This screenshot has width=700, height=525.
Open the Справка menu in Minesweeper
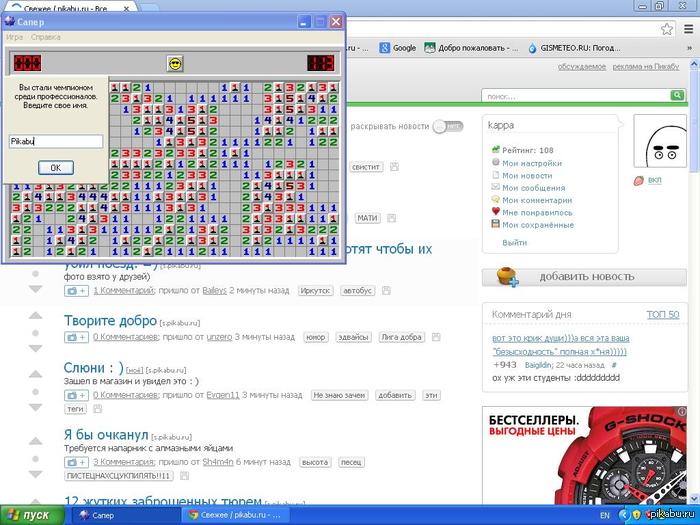click(x=46, y=37)
